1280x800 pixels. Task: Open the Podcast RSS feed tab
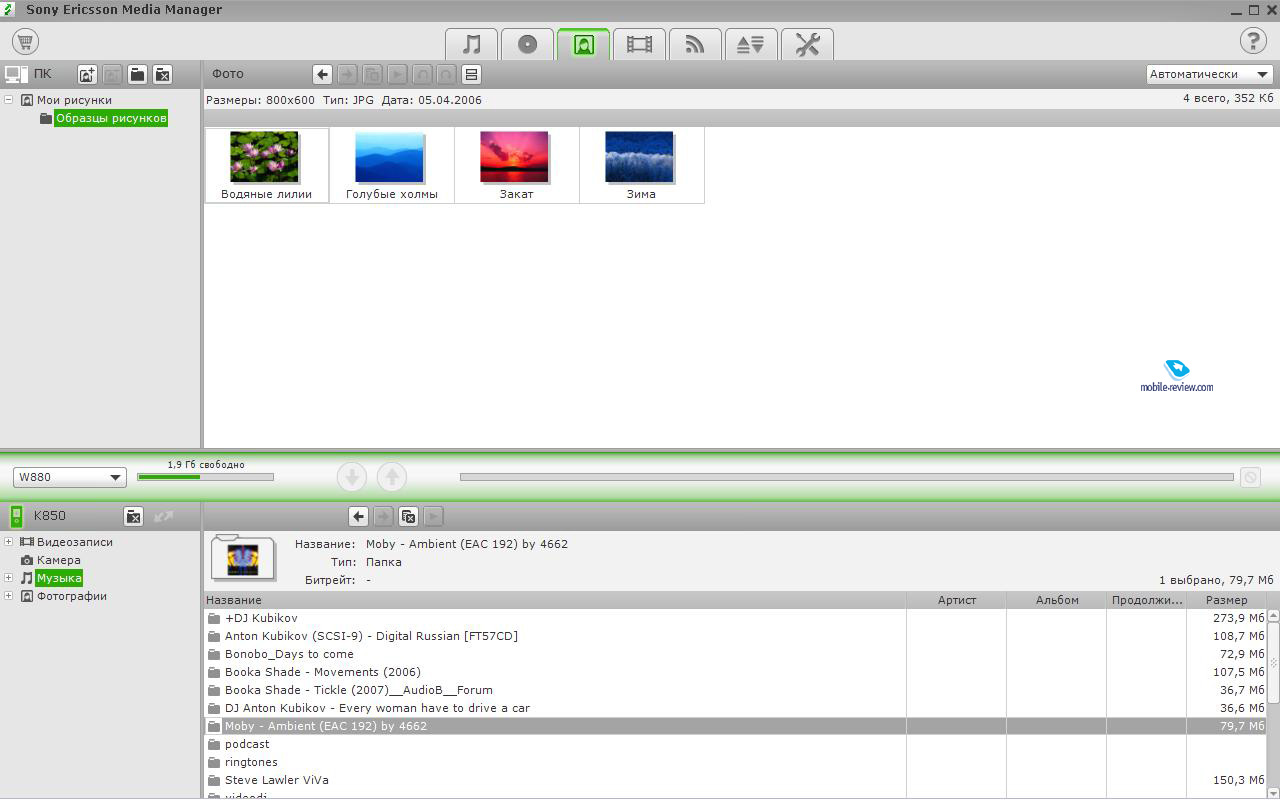[695, 44]
